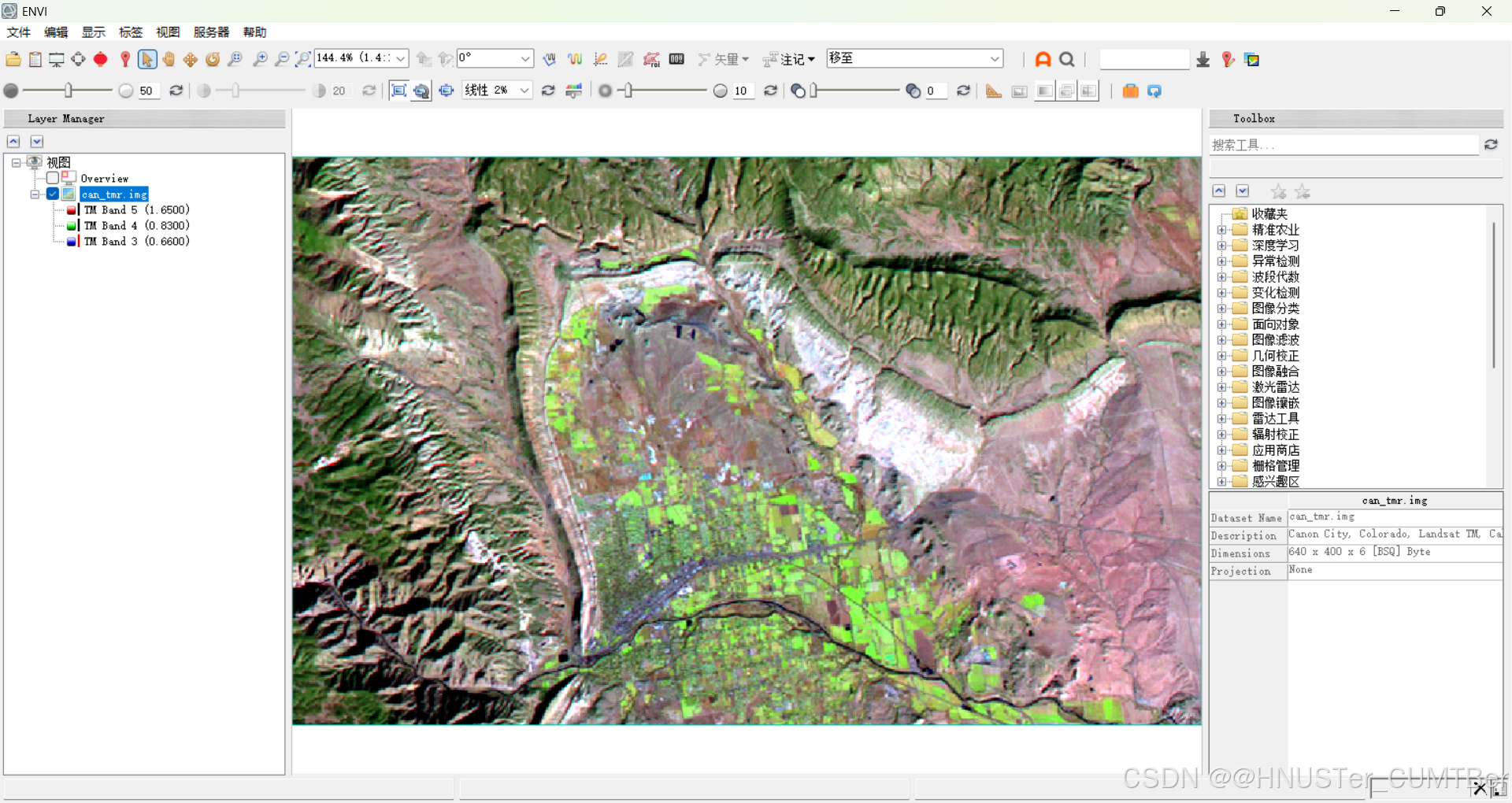Image resolution: width=1512 pixels, height=803 pixels.
Task: Collapse the 视图 tree node
Action: 16,163
